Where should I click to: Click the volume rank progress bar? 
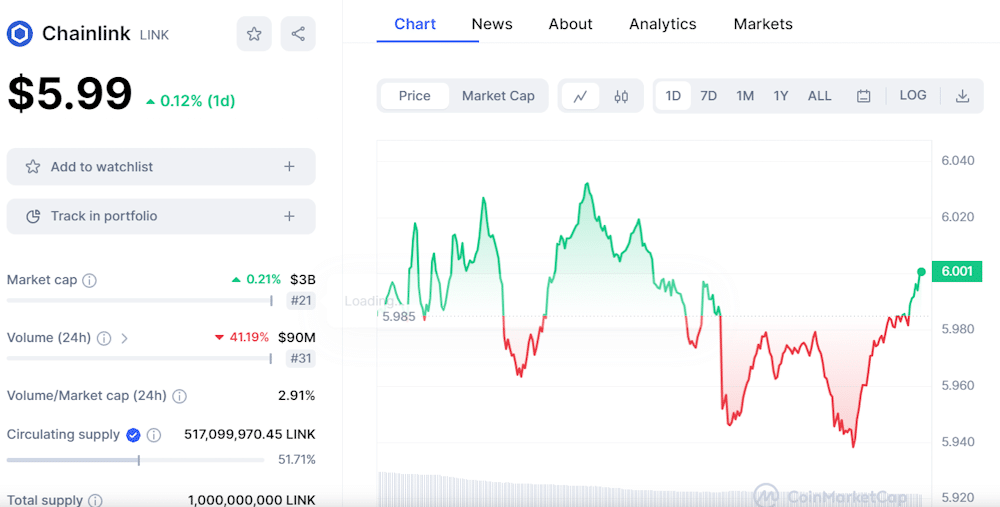pyautogui.click(x=140, y=358)
